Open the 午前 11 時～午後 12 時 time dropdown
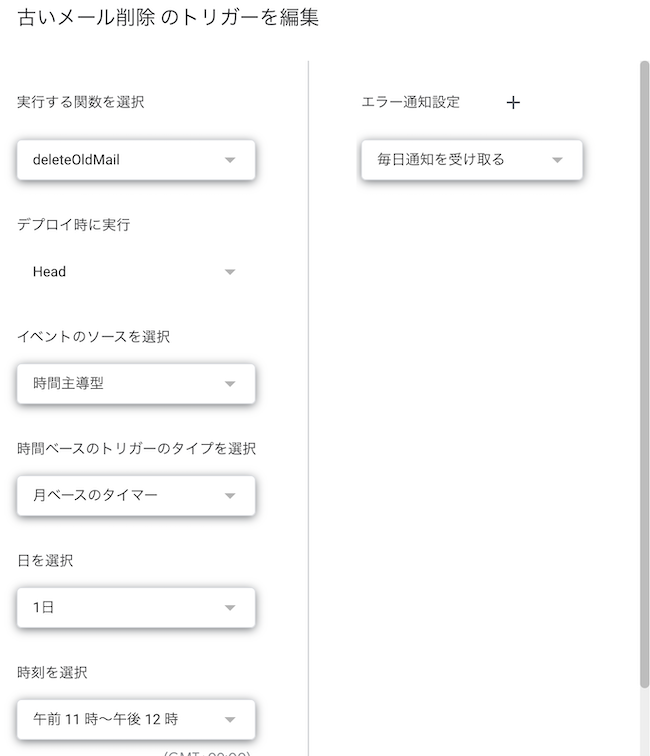 120,719
